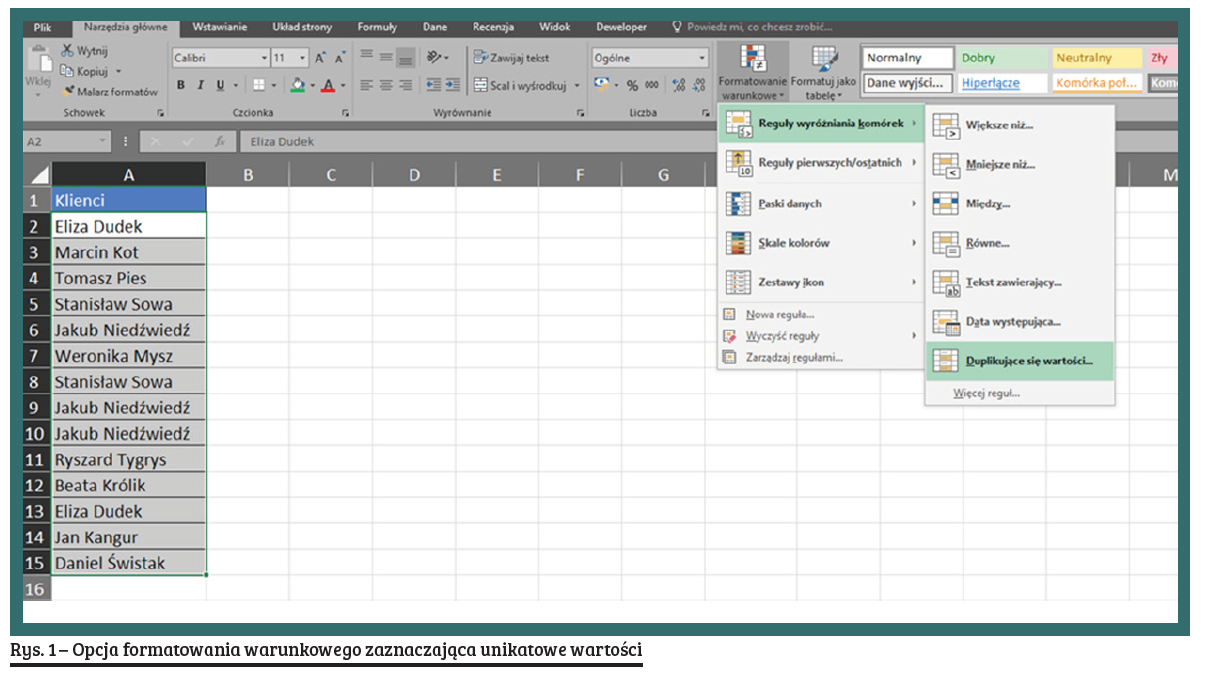Click the font color A icon
The height and width of the screenshot is (677, 1209).
(x=329, y=86)
